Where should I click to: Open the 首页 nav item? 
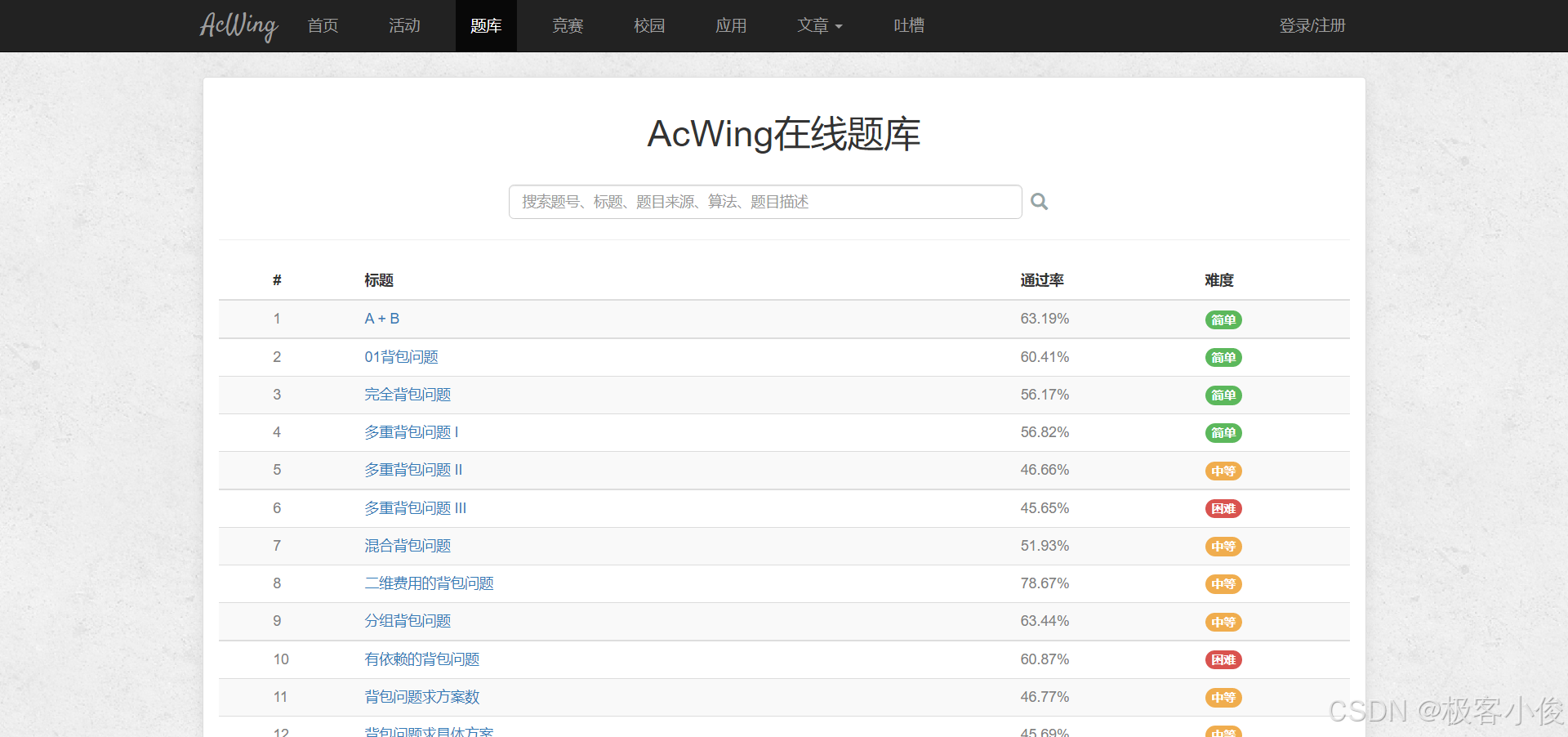tap(323, 25)
